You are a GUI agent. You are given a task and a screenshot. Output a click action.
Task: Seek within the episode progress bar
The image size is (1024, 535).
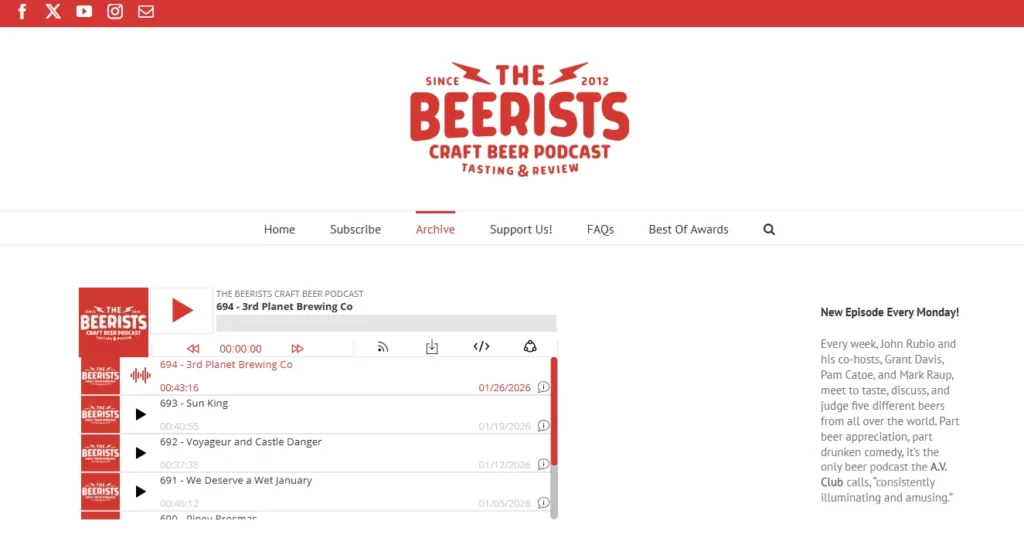[386, 323]
